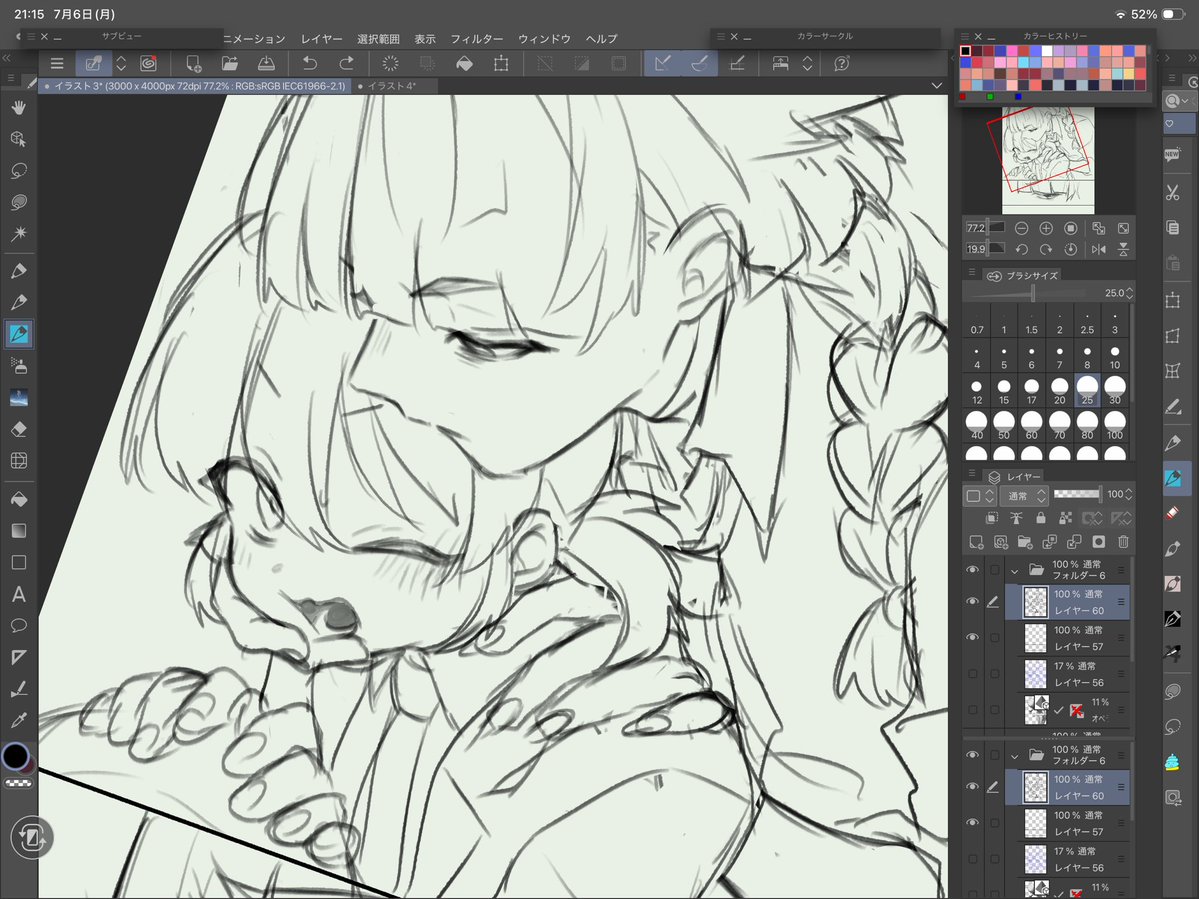
Task: Open stepper next to Clip Studio icon
Action: click(x=807, y=63)
